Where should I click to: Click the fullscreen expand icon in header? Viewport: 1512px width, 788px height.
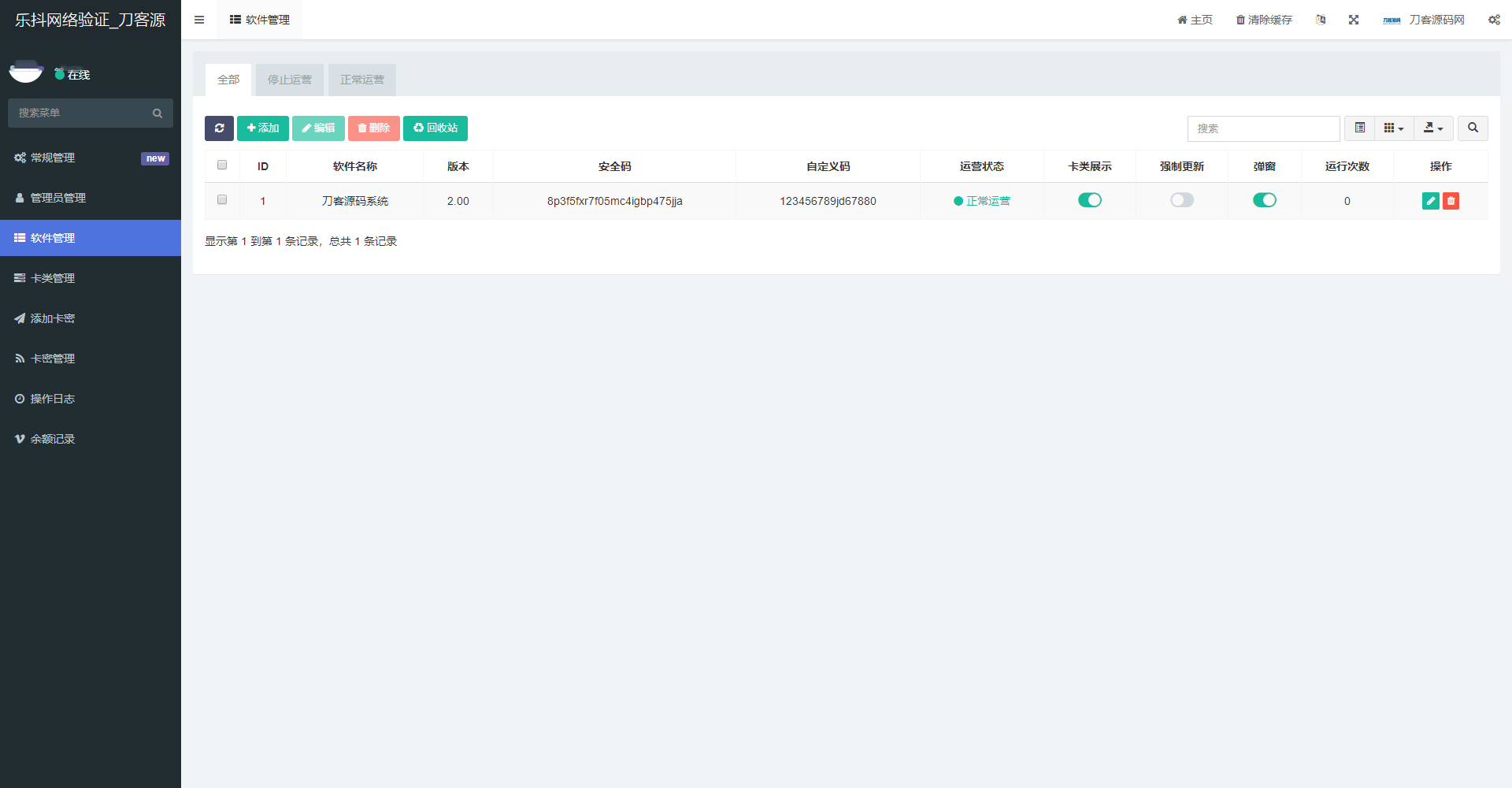[1353, 20]
